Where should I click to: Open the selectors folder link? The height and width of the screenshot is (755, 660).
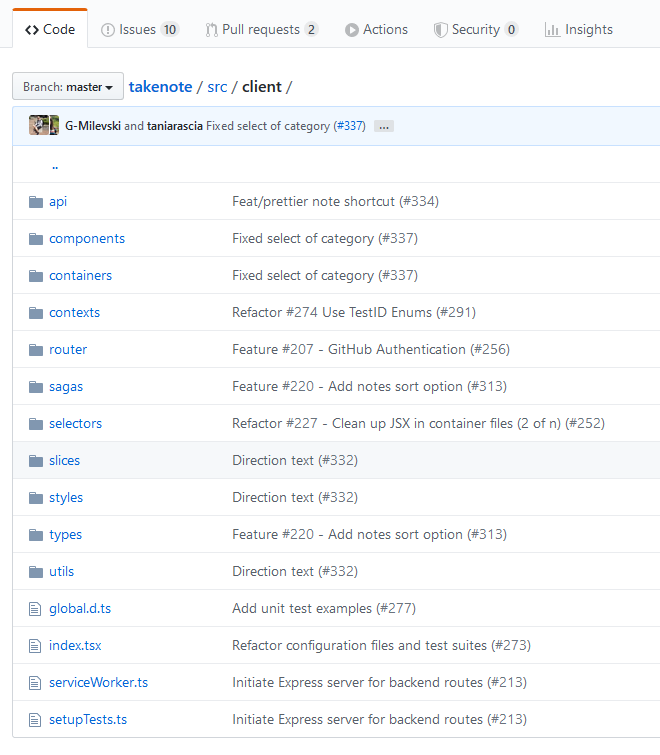pos(75,424)
